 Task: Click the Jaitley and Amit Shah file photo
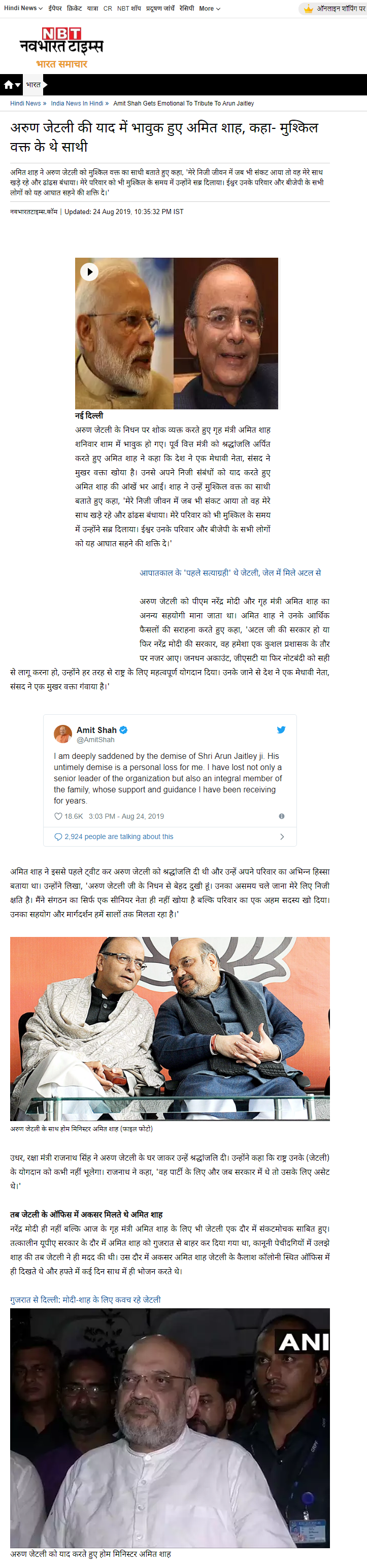click(170, 1028)
